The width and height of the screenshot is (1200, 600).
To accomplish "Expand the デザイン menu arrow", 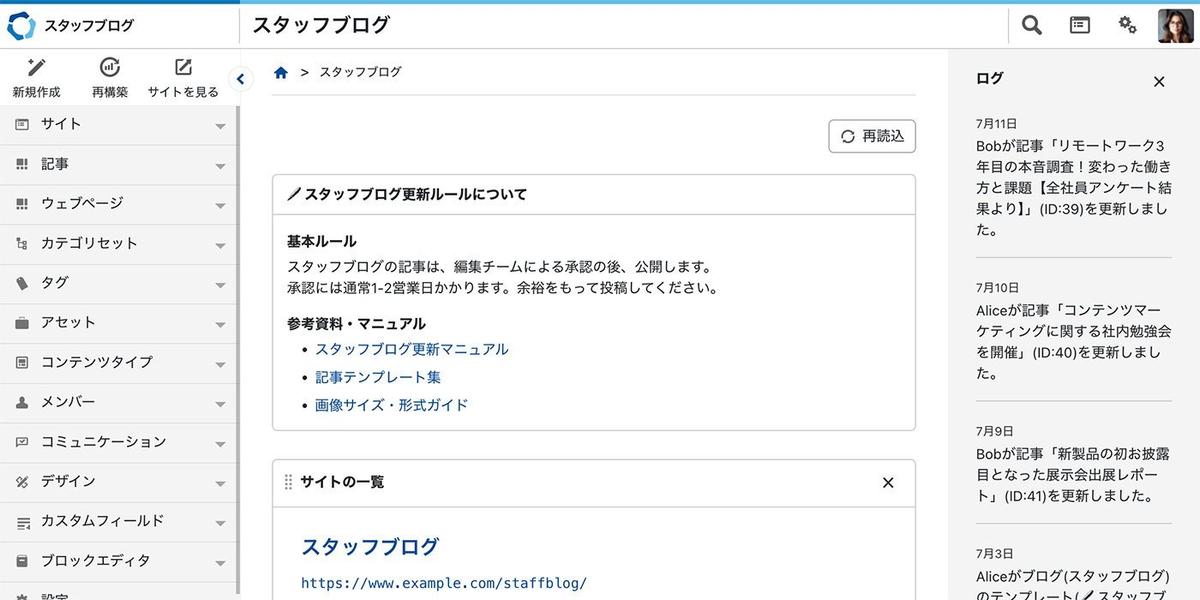I will pyautogui.click(x=220, y=484).
